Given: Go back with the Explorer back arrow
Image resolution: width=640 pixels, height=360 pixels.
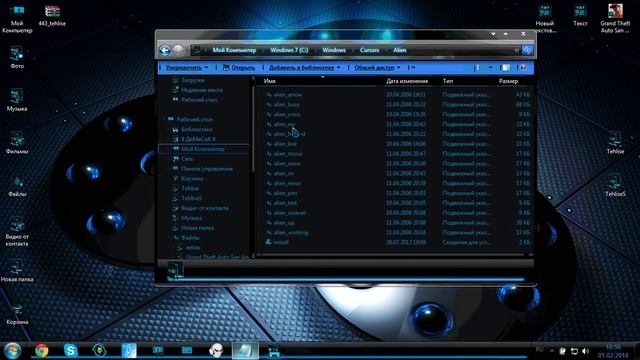Looking at the screenshot, I should (x=165, y=50).
